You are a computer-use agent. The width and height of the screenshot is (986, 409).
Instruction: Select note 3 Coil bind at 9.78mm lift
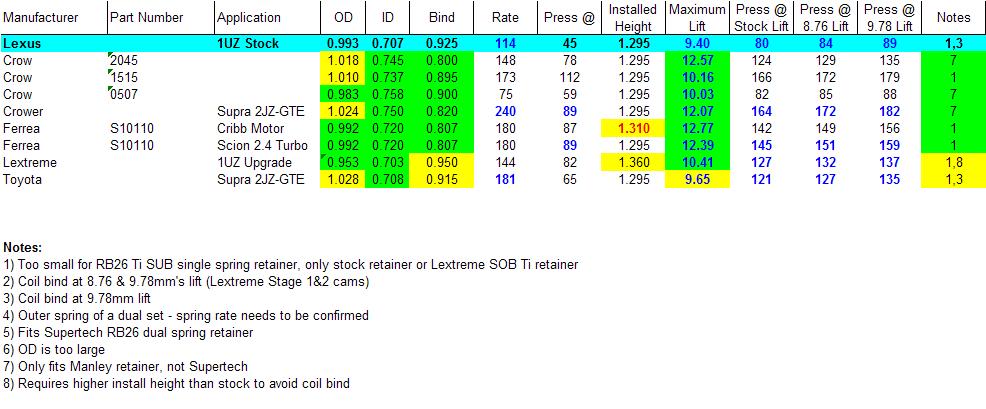[77, 298]
